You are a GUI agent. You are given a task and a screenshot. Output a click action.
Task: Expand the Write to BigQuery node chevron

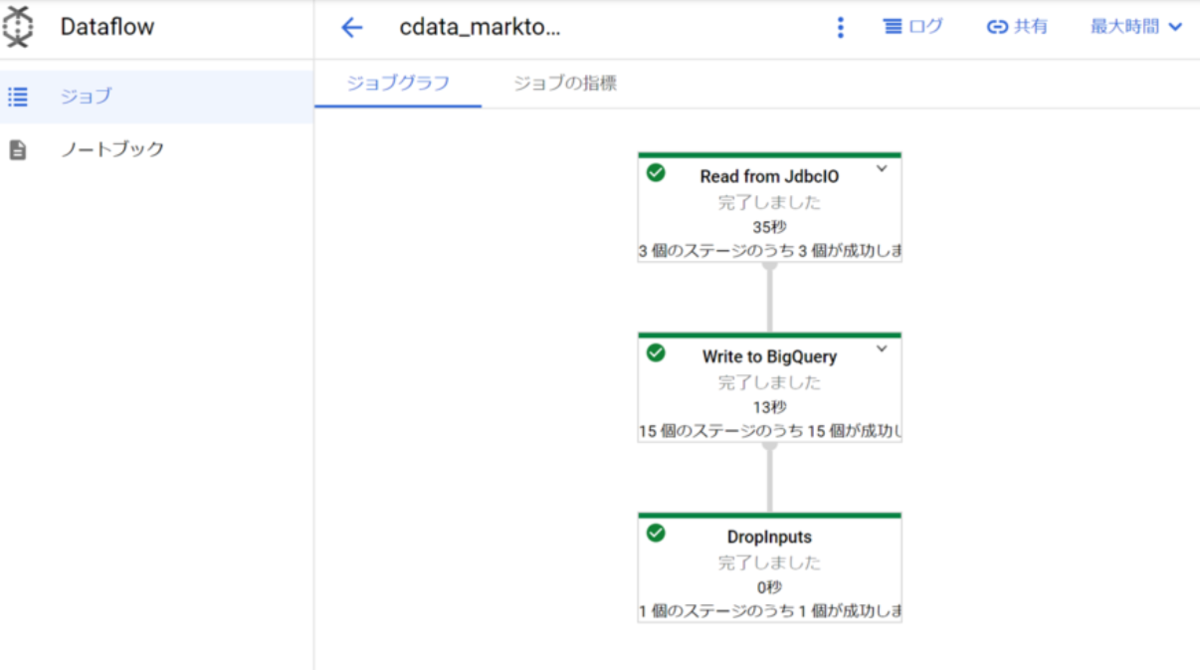coord(881,349)
